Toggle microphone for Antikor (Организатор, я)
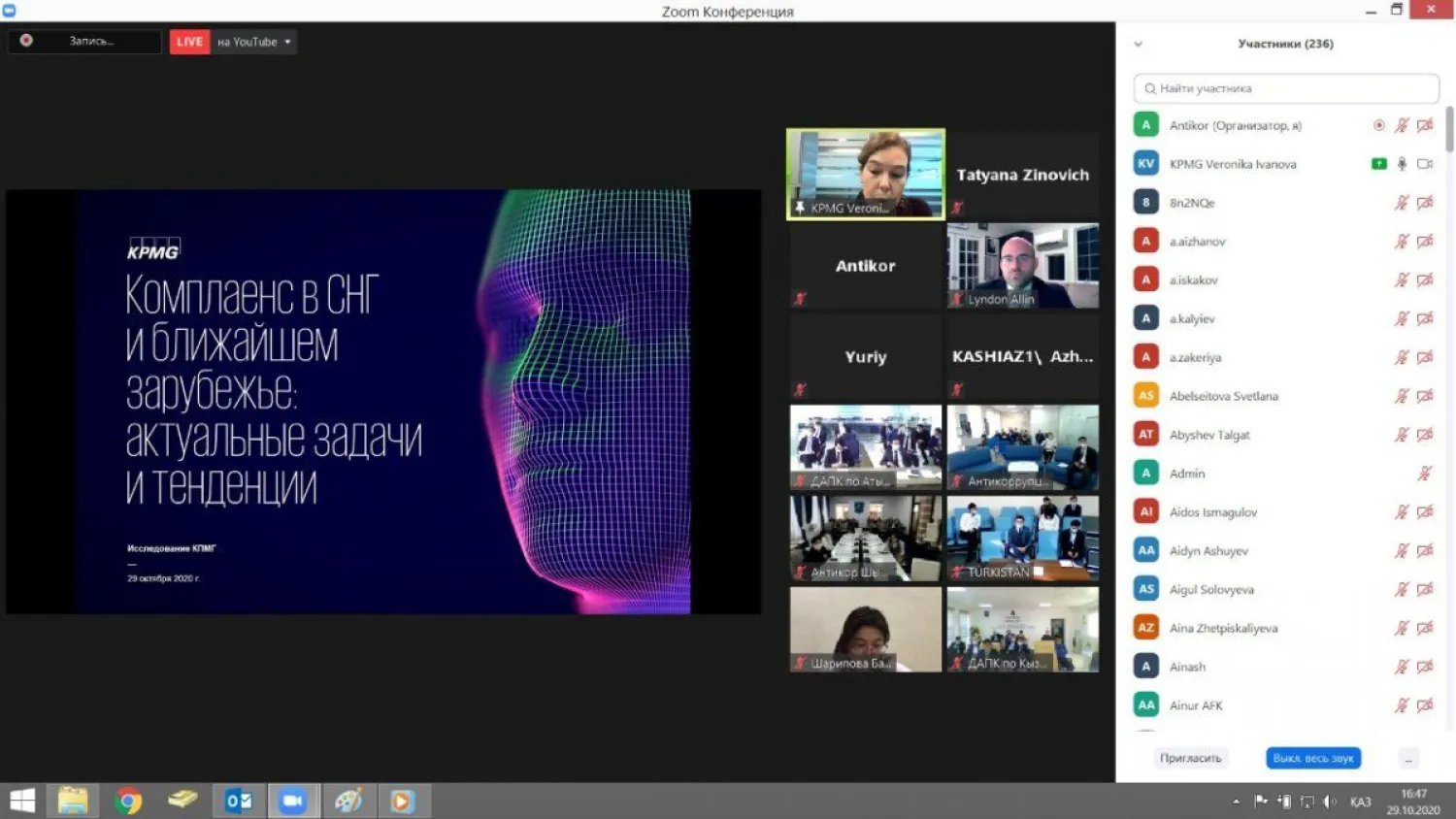 coord(1402,125)
